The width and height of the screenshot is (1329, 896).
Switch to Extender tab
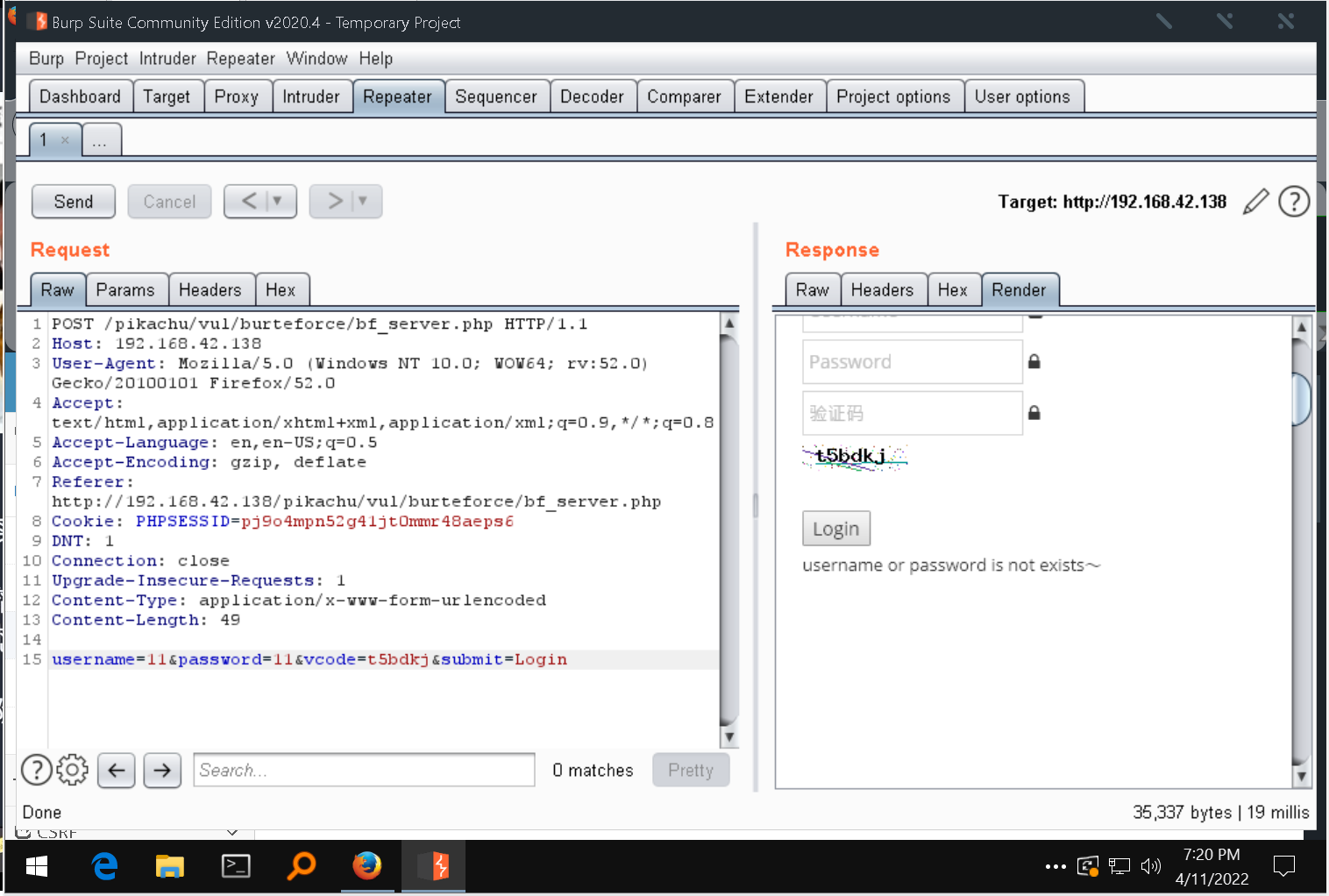tap(779, 96)
